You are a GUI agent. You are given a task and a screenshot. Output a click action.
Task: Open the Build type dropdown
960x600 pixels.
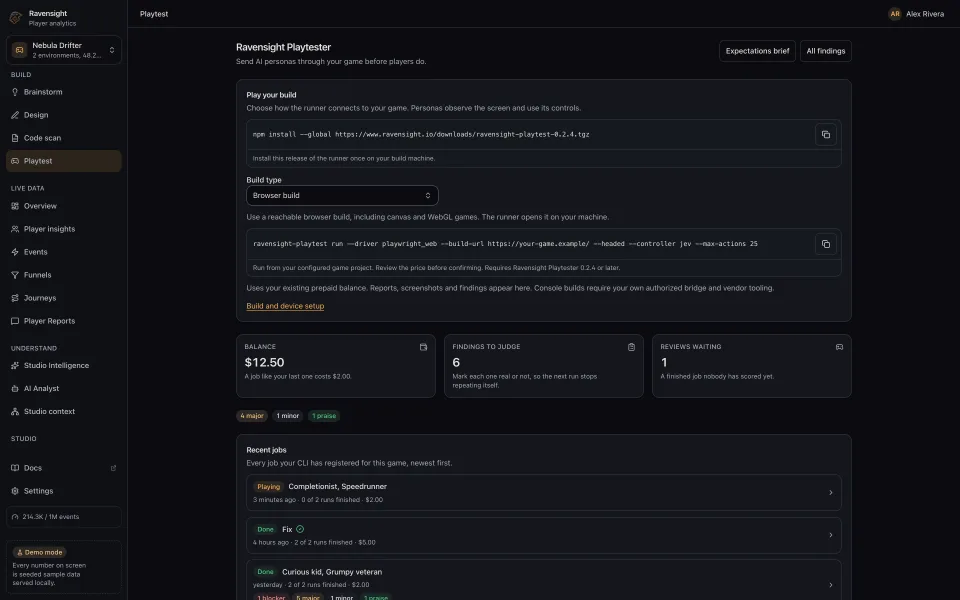[x=342, y=195]
